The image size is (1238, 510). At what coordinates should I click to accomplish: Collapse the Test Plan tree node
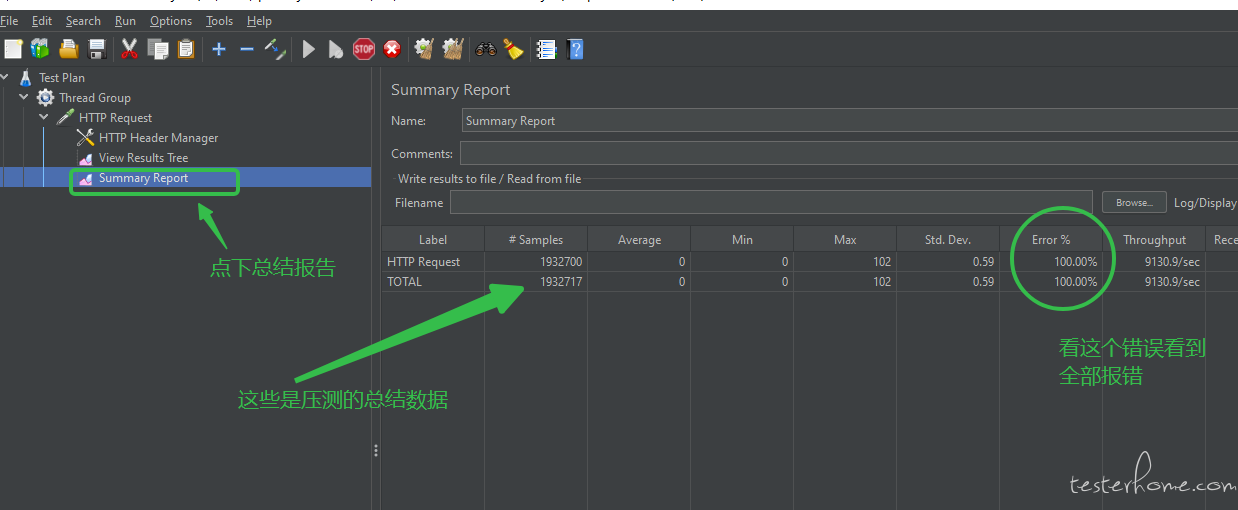pyautogui.click(x=5, y=77)
